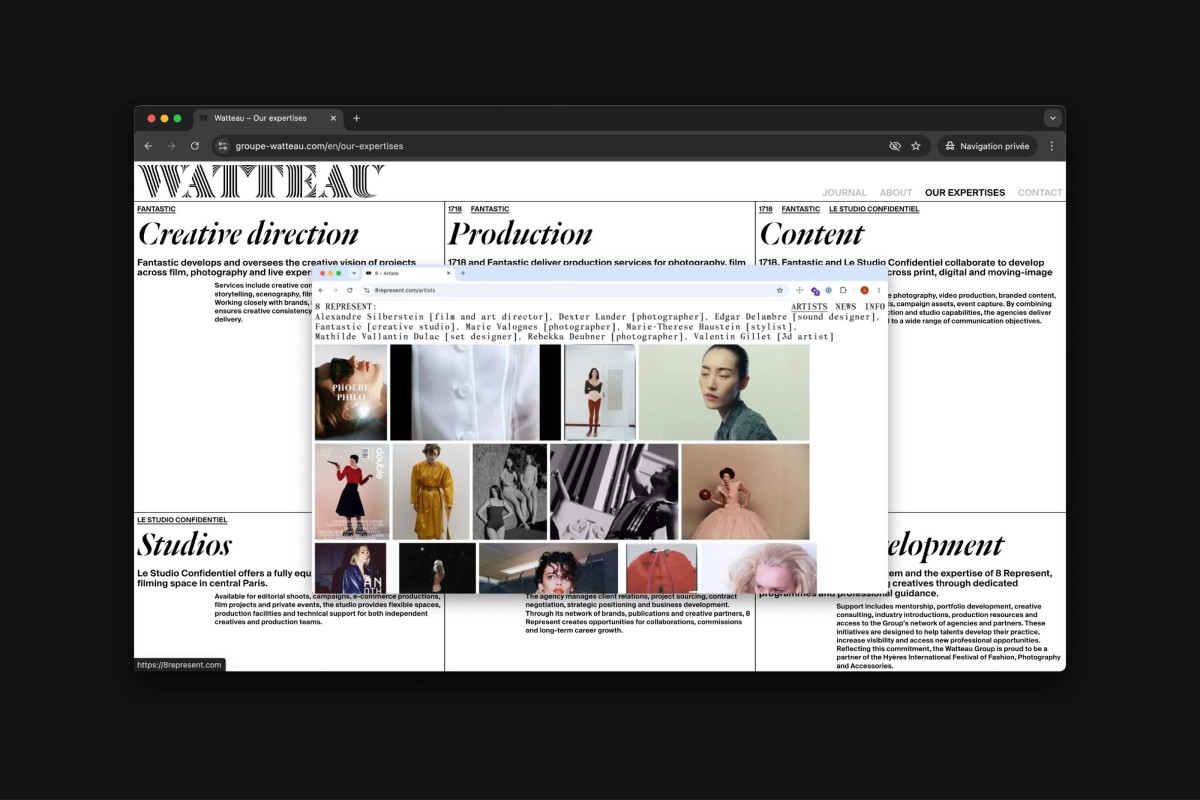Click the 1718 tag above Production
This screenshot has height=800, width=1200.
[455, 209]
